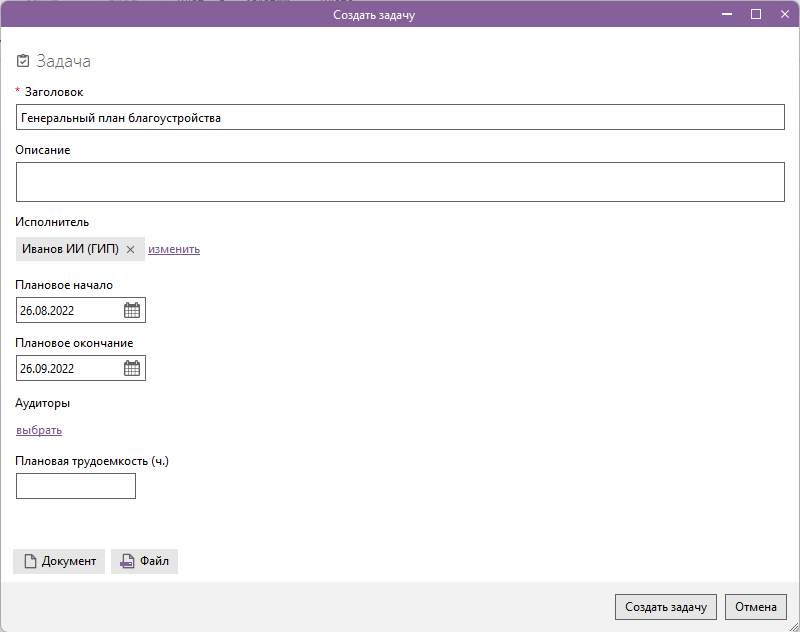Maximize the Создать задачу window
Image resolution: width=800 pixels, height=632 pixels.
pyautogui.click(x=756, y=14)
